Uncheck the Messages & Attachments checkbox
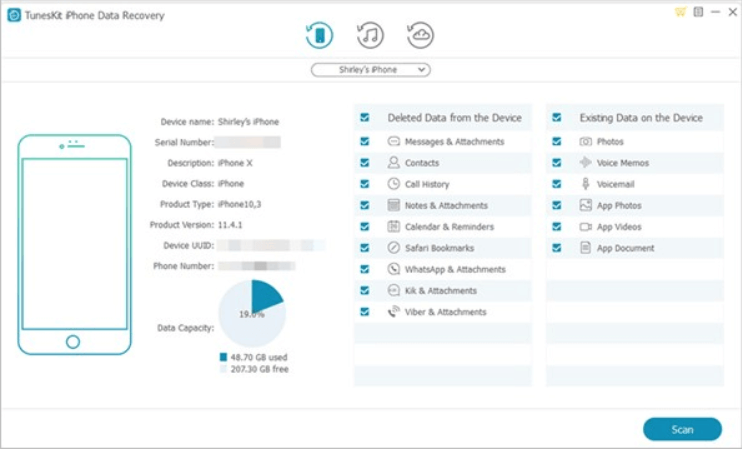The height and width of the screenshot is (449, 742). pyautogui.click(x=365, y=142)
